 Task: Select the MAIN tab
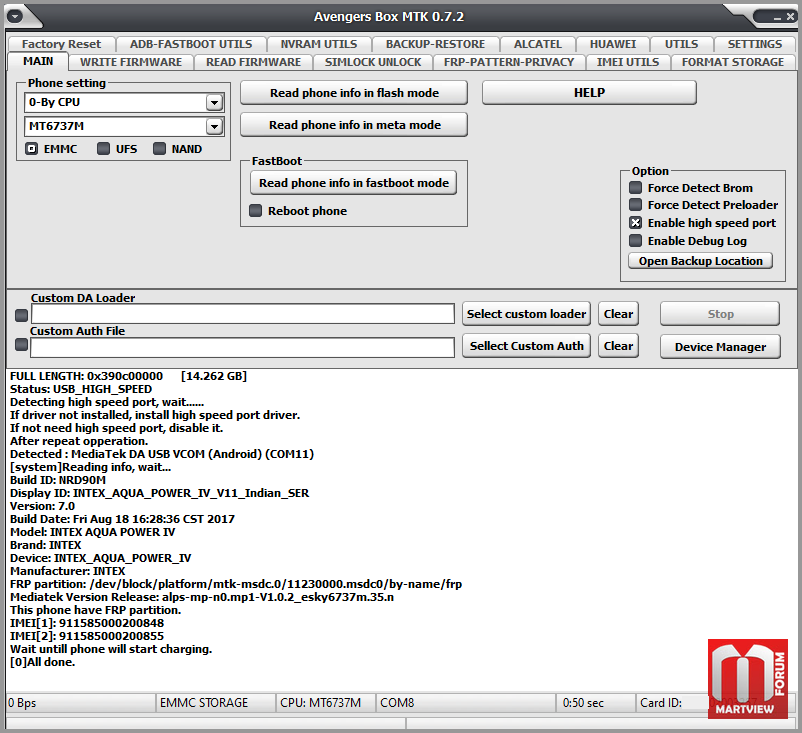pos(38,61)
